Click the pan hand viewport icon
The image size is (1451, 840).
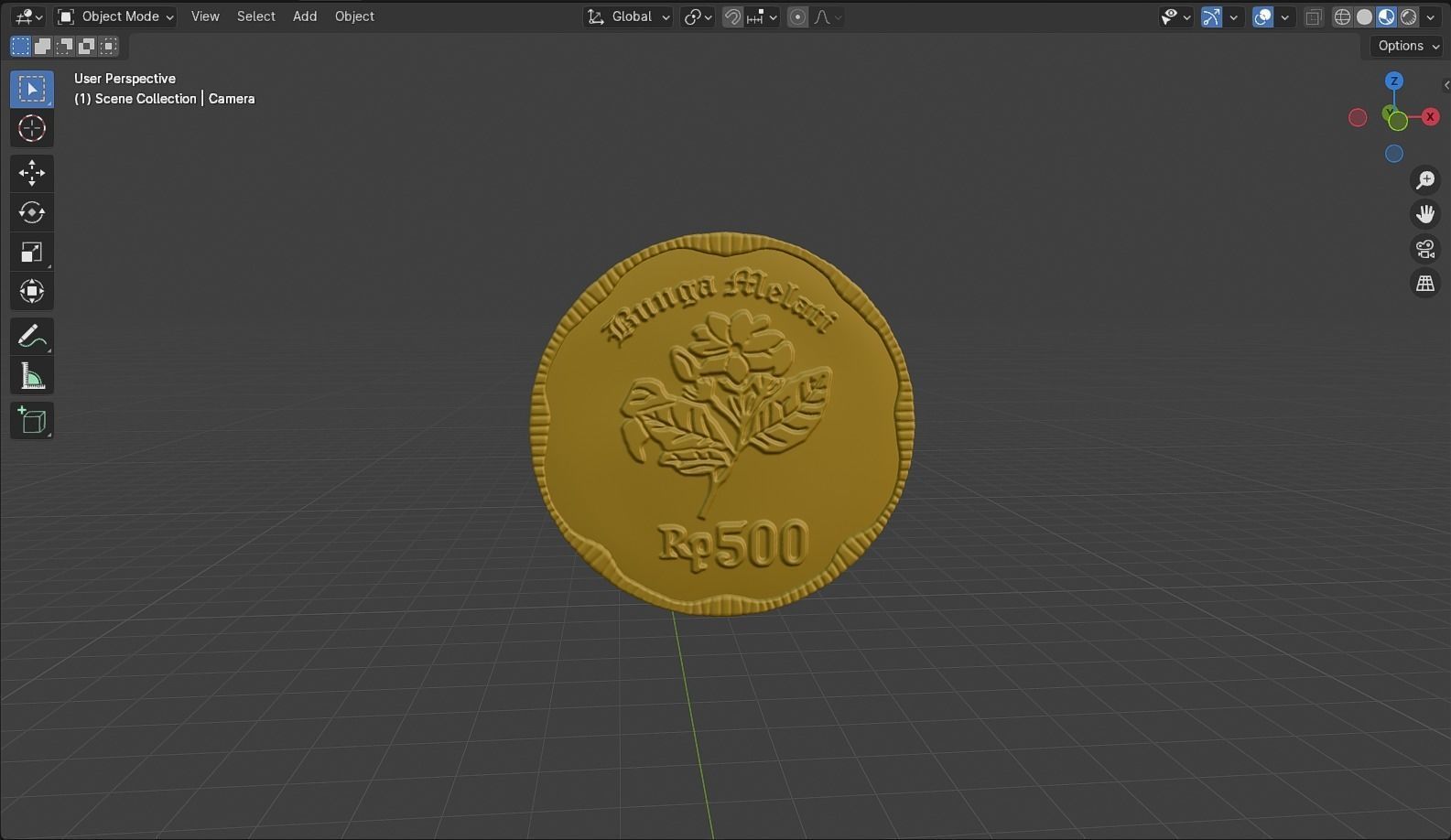point(1425,214)
